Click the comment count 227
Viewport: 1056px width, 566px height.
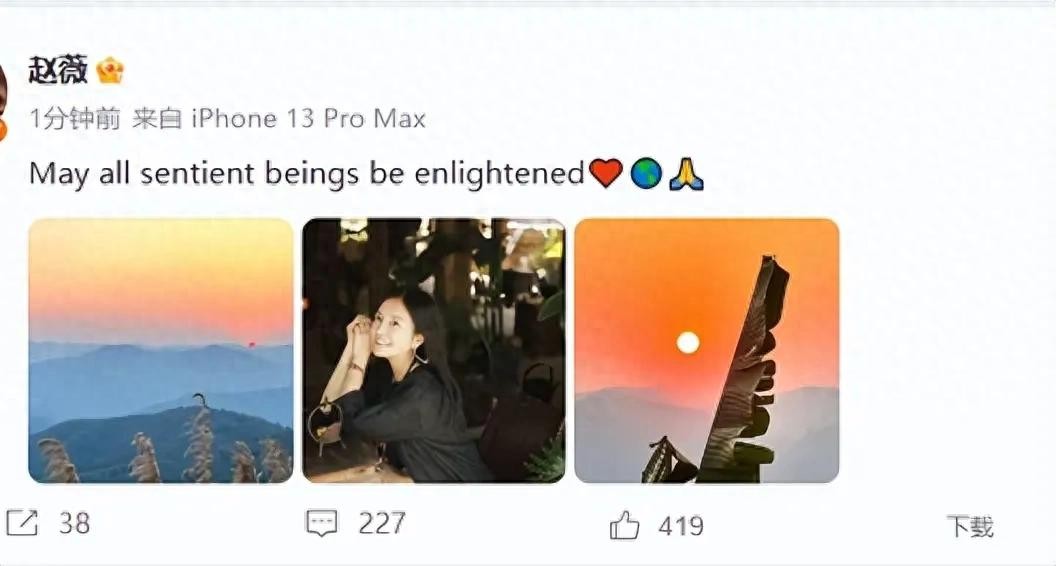pyautogui.click(x=382, y=523)
